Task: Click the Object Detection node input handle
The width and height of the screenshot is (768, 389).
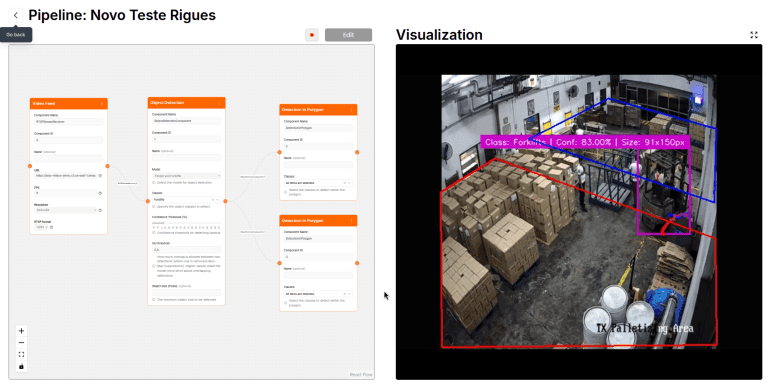Action: click(148, 201)
